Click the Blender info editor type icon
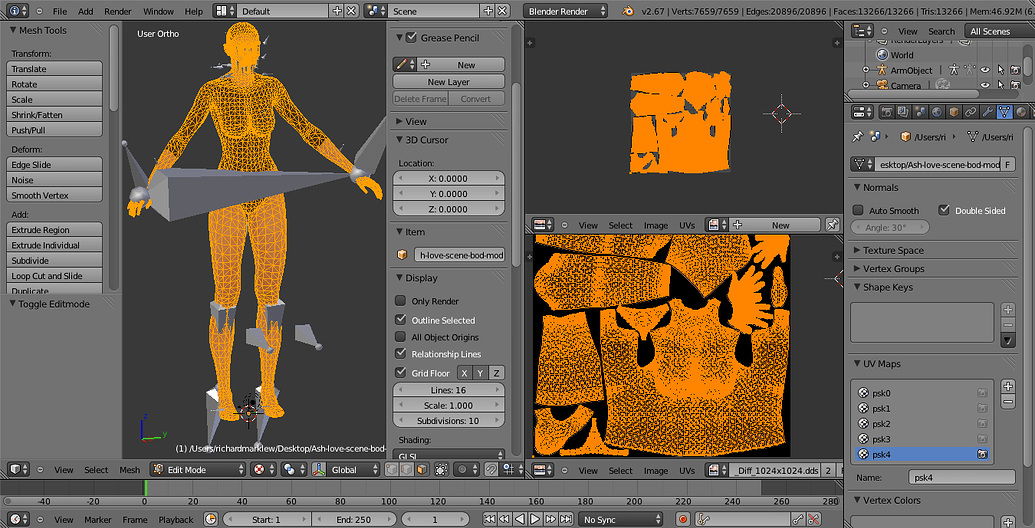 click(x=18, y=11)
